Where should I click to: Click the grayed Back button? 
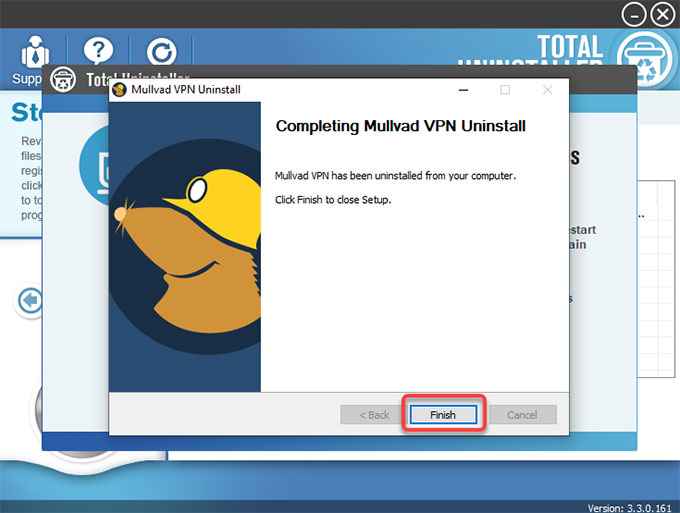point(374,415)
